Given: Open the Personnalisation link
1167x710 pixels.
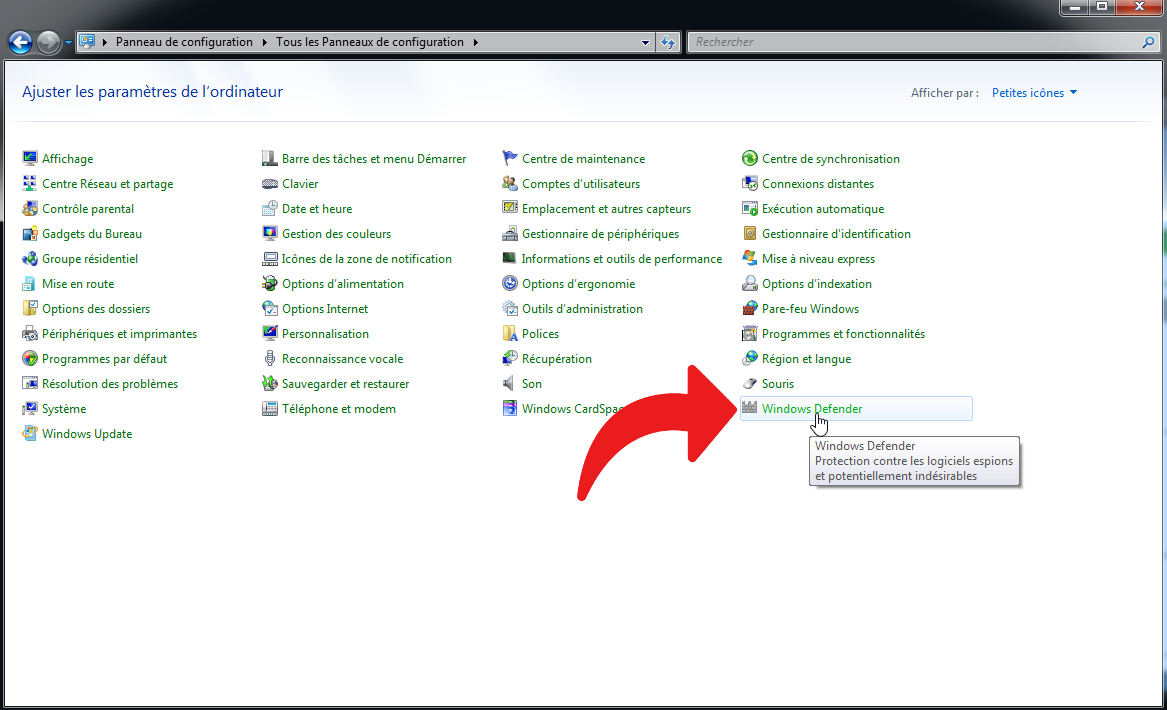Looking at the screenshot, I should click(325, 333).
